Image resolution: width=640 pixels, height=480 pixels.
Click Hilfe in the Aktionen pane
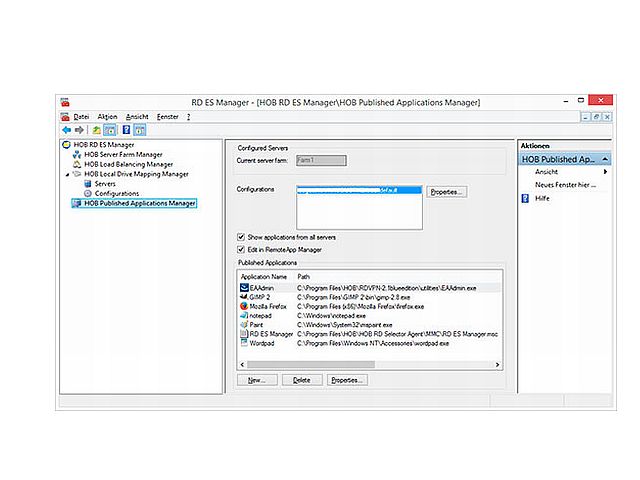click(x=542, y=198)
